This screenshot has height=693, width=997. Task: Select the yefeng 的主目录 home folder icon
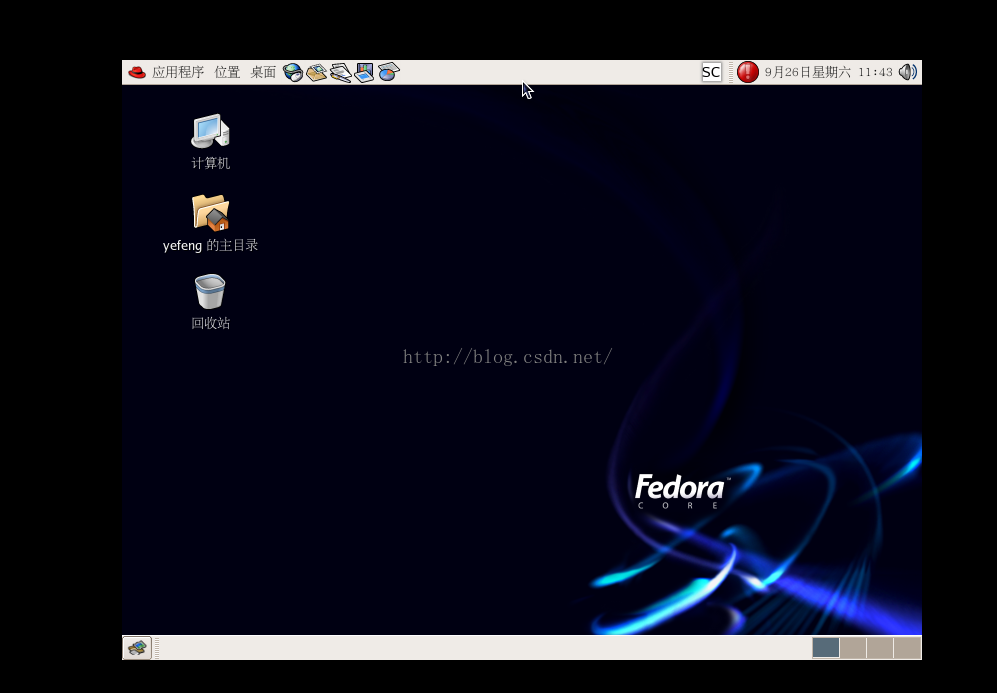coord(210,223)
